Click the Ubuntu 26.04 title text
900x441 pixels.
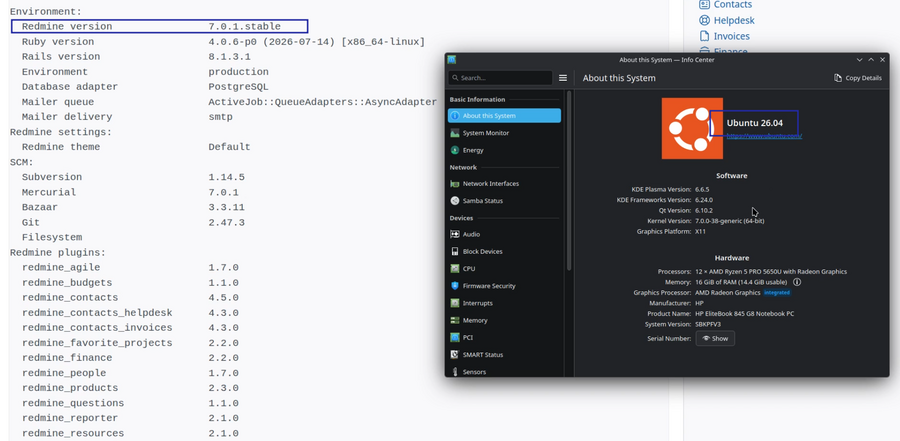coord(754,123)
